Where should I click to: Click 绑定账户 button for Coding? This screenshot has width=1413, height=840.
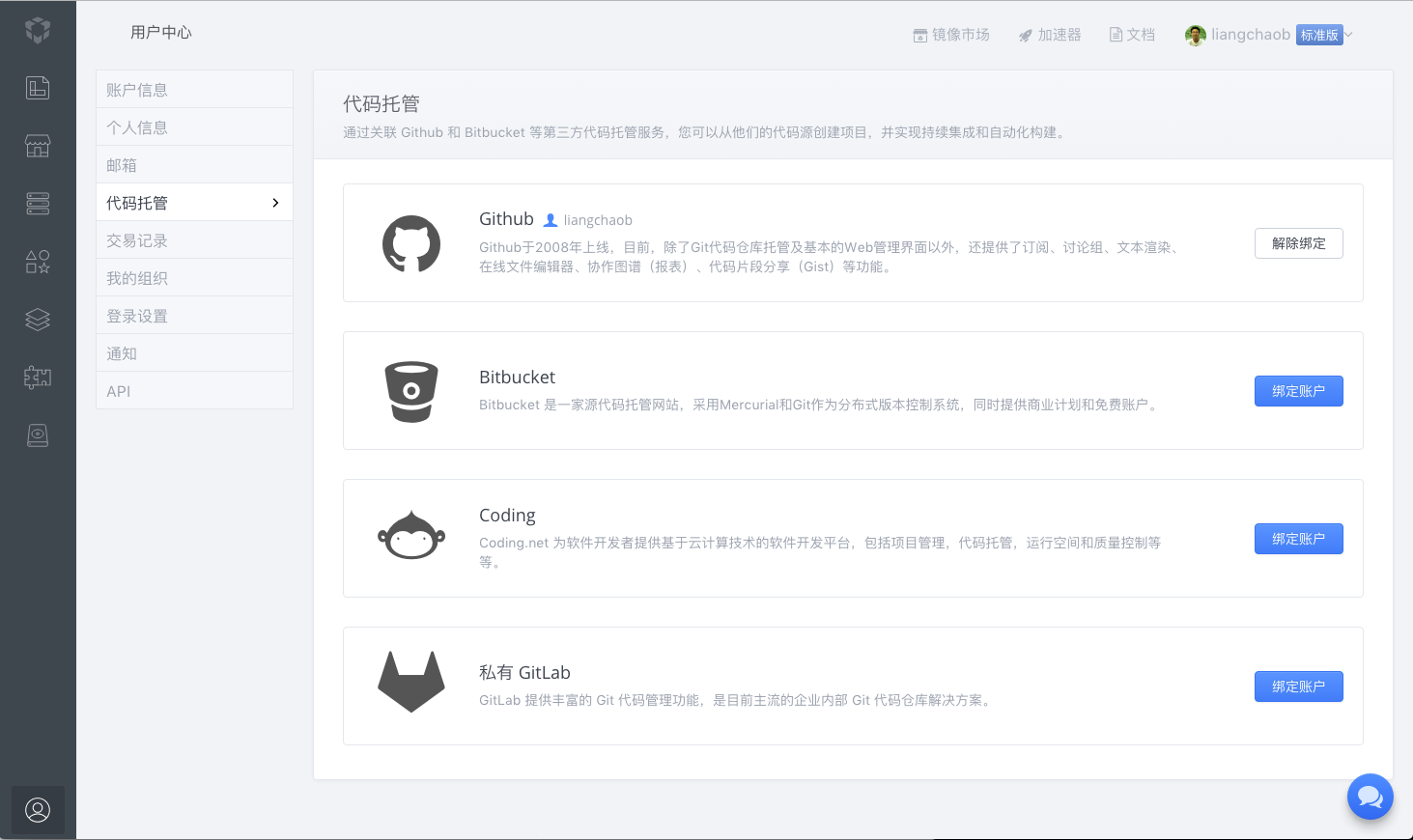click(x=1299, y=539)
